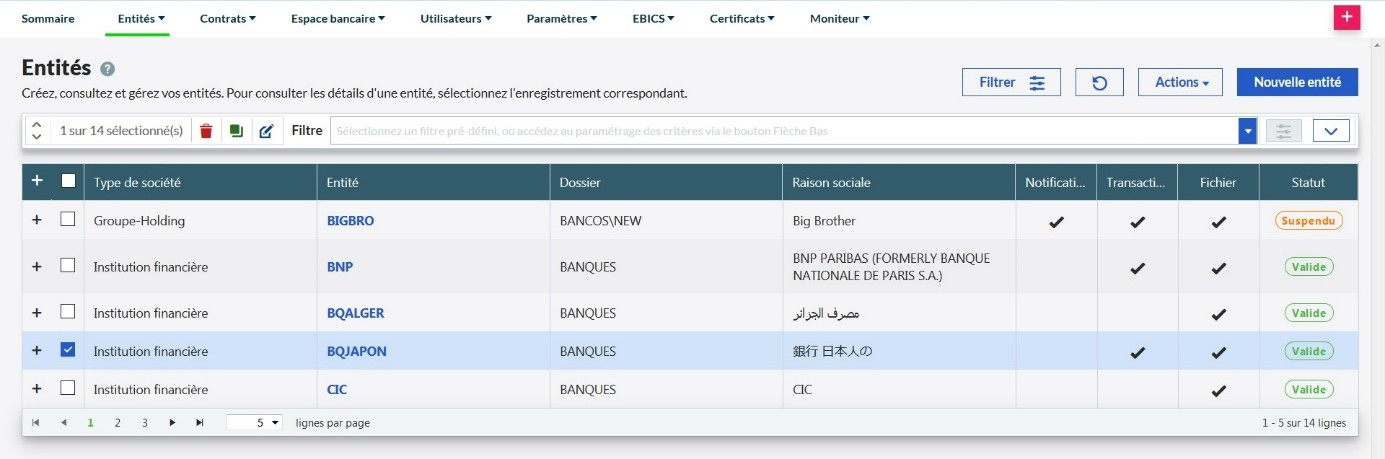Click the Nouvelle entité button
Image resolution: width=1385 pixels, height=459 pixels.
tap(1296, 83)
